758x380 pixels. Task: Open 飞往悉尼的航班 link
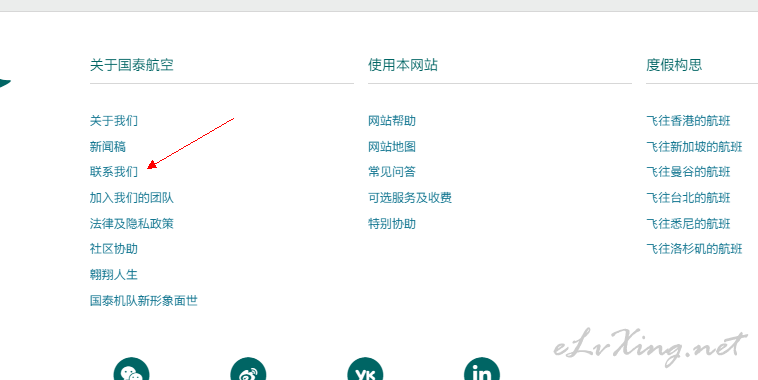coord(688,223)
